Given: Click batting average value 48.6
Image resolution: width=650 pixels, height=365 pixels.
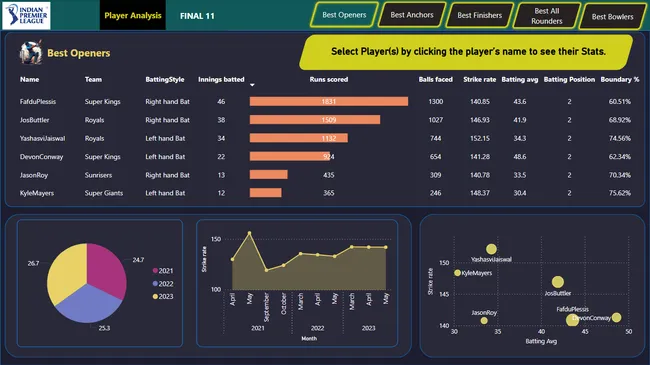Looking at the screenshot, I should (520, 157).
